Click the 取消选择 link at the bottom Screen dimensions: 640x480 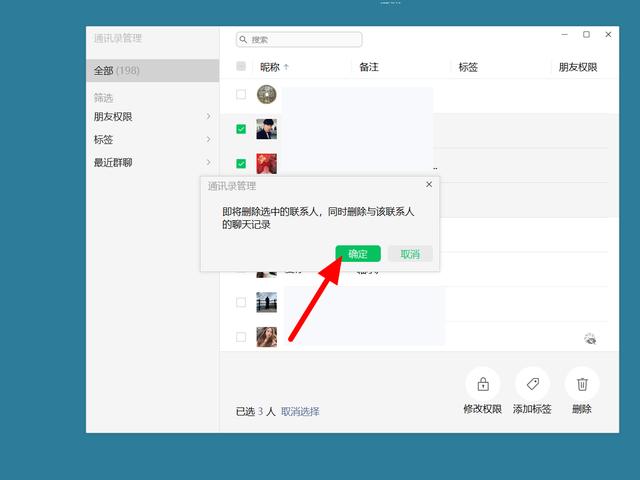[x=300, y=411]
